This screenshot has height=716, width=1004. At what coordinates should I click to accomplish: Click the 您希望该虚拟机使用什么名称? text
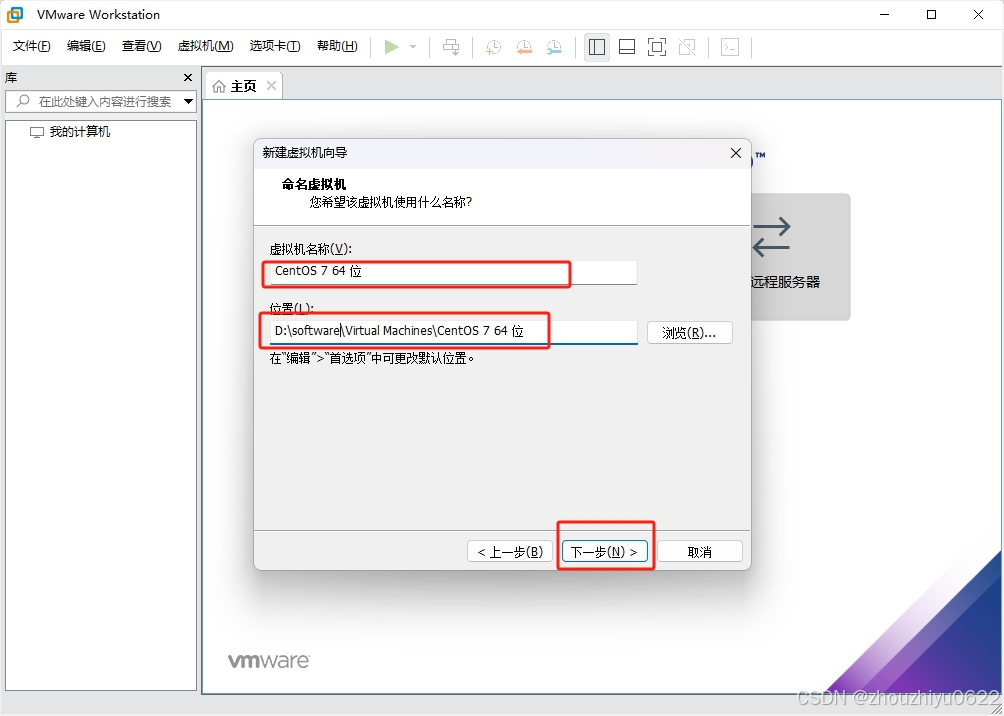tap(391, 202)
